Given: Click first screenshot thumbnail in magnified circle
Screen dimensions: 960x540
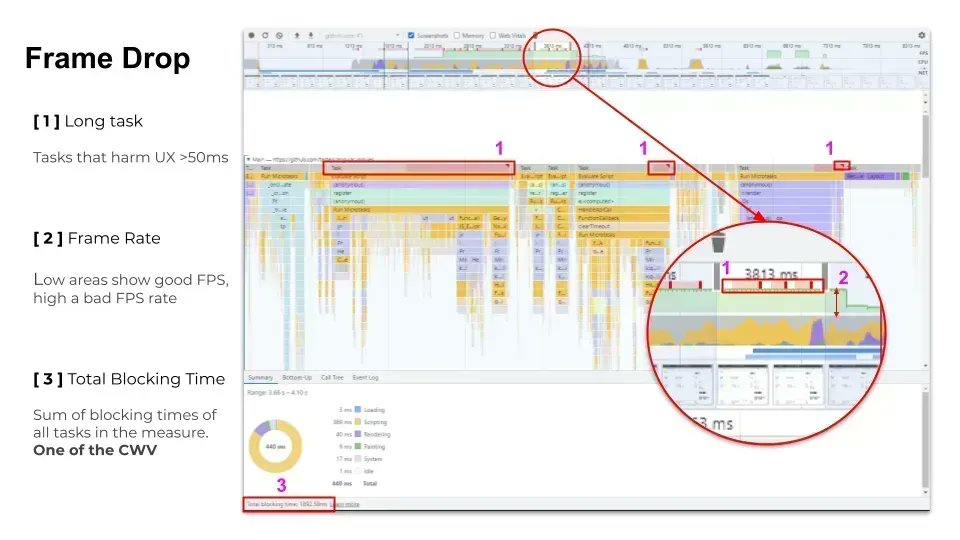Looking at the screenshot, I should tap(688, 384).
